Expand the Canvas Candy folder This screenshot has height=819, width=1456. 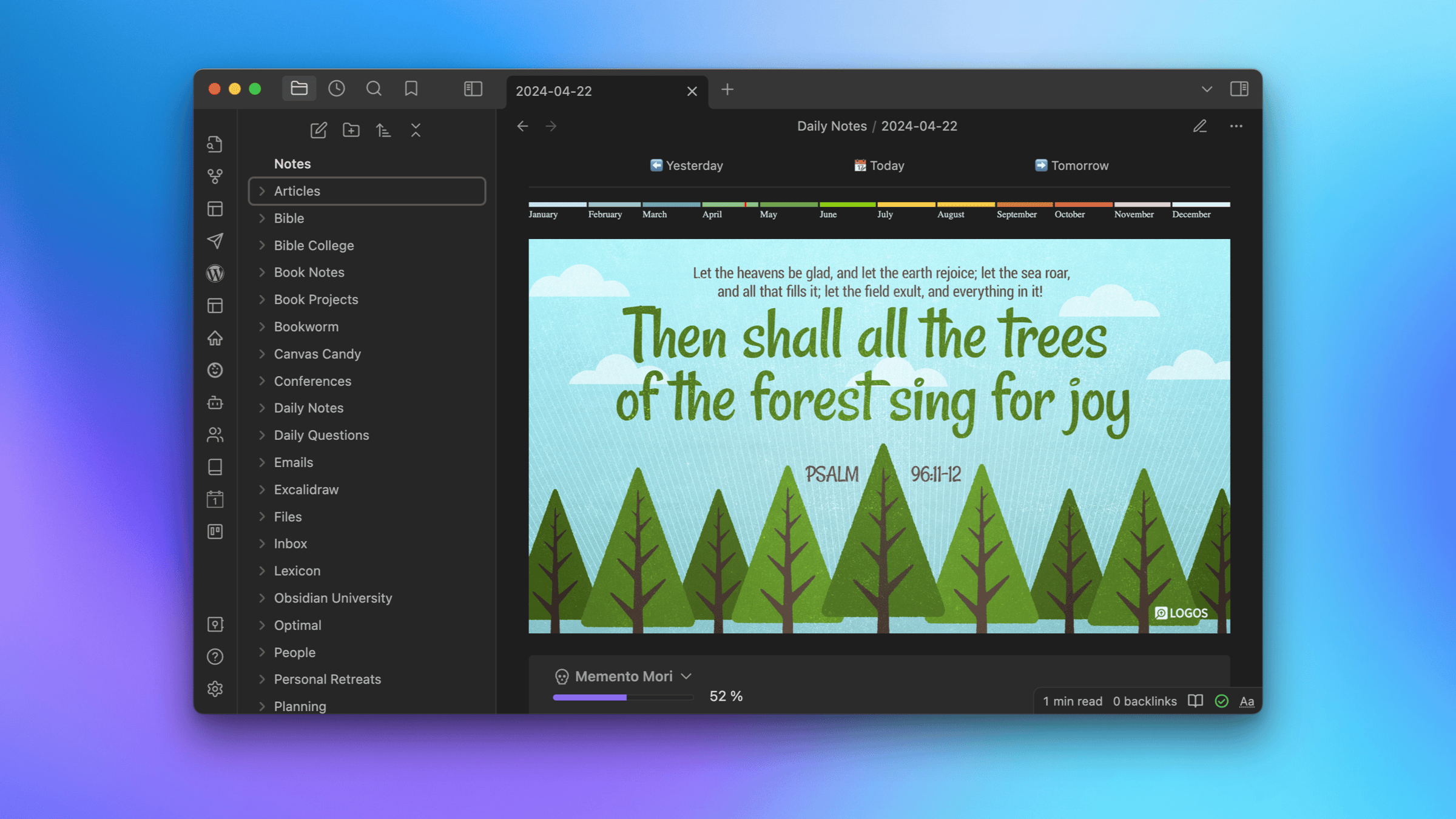coord(262,354)
